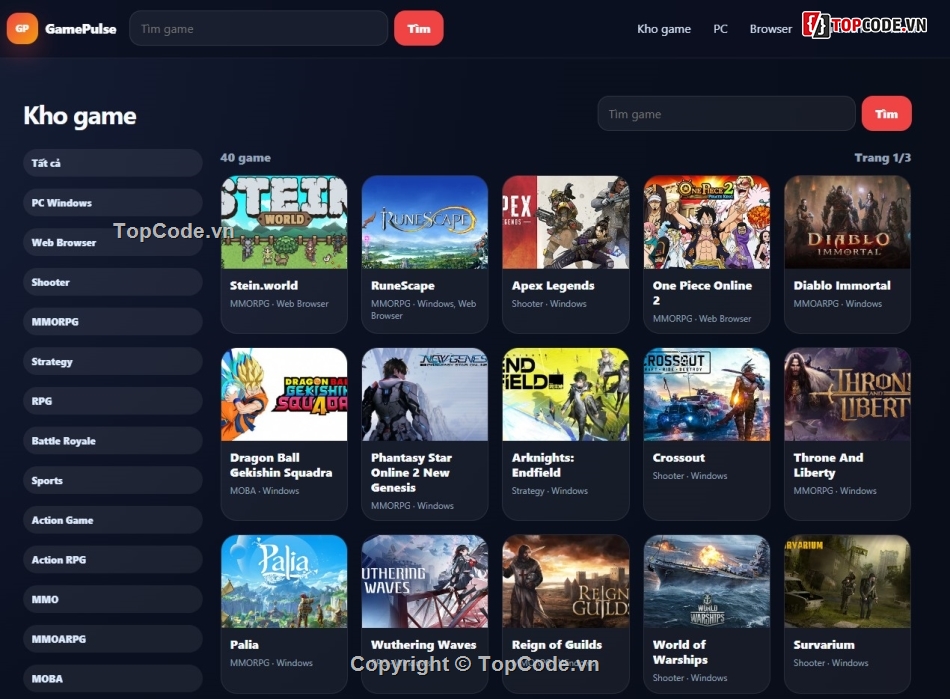The image size is (950, 699).
Task: Open the Diablo Immortal cover image
Action: pyautogui.click(x=847, y=222)
